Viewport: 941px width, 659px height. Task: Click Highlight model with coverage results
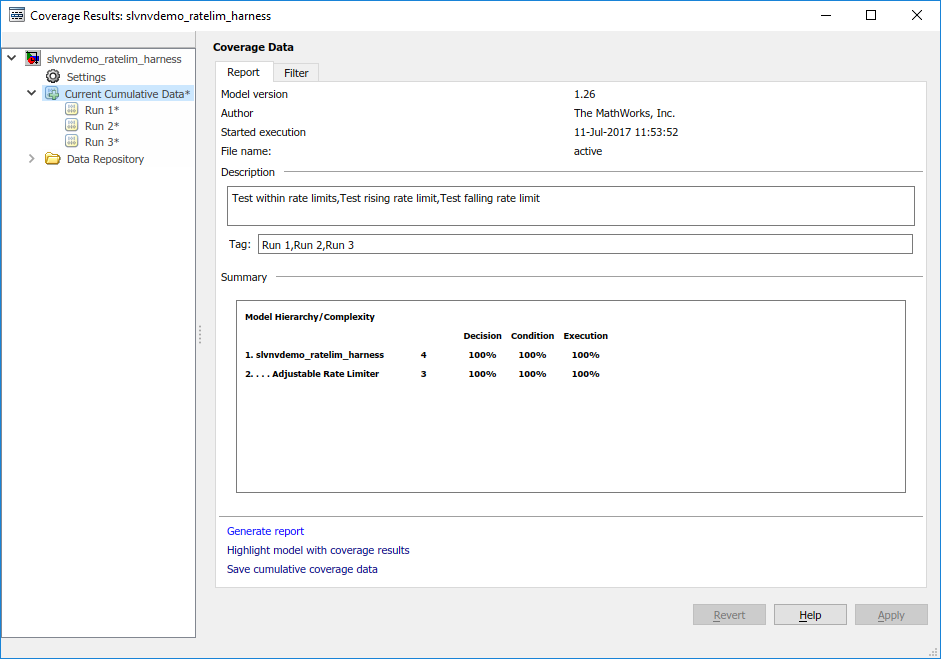point(318,550)
